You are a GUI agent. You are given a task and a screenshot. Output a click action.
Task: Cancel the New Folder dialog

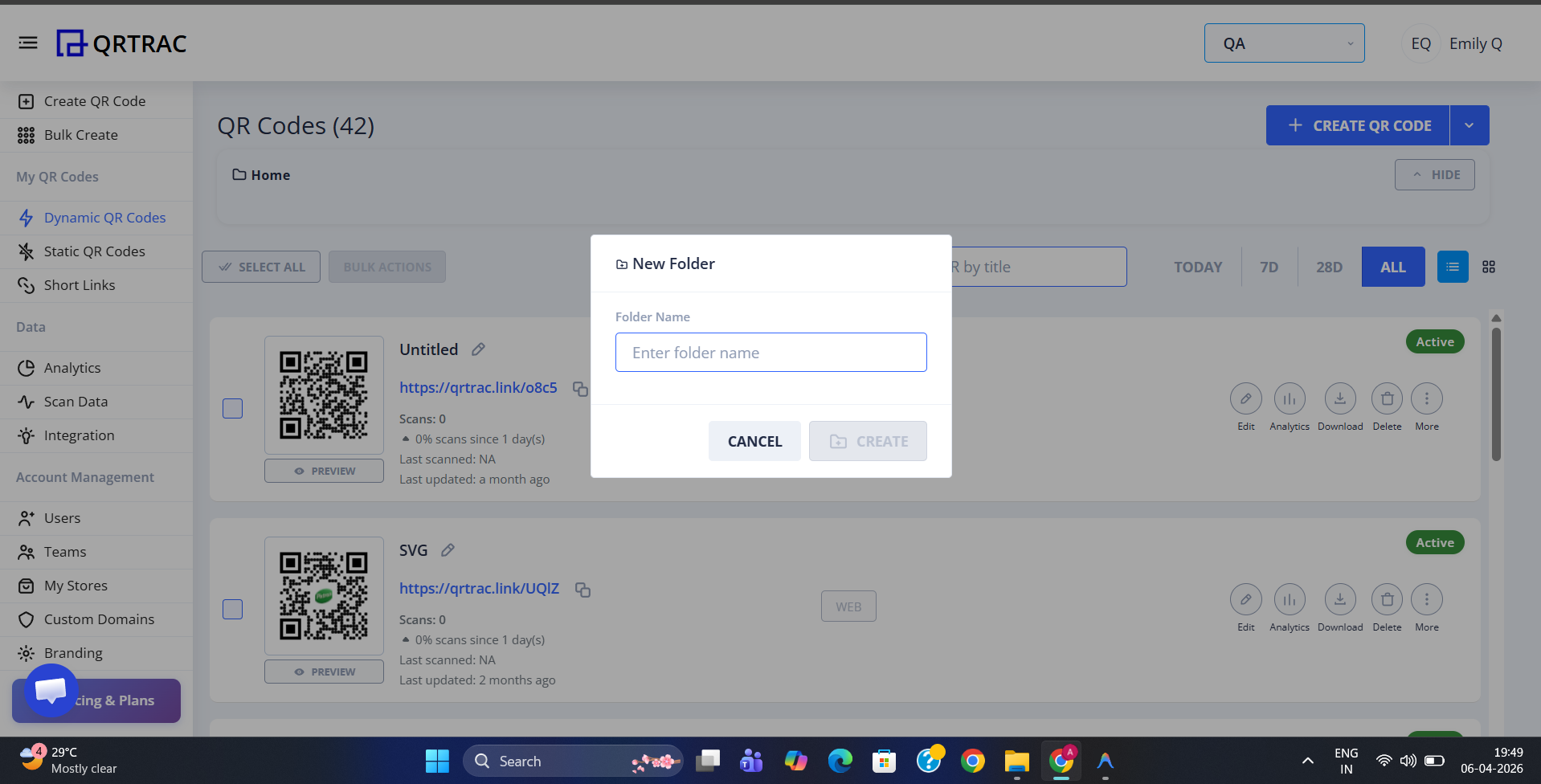[x=754, y=440]
